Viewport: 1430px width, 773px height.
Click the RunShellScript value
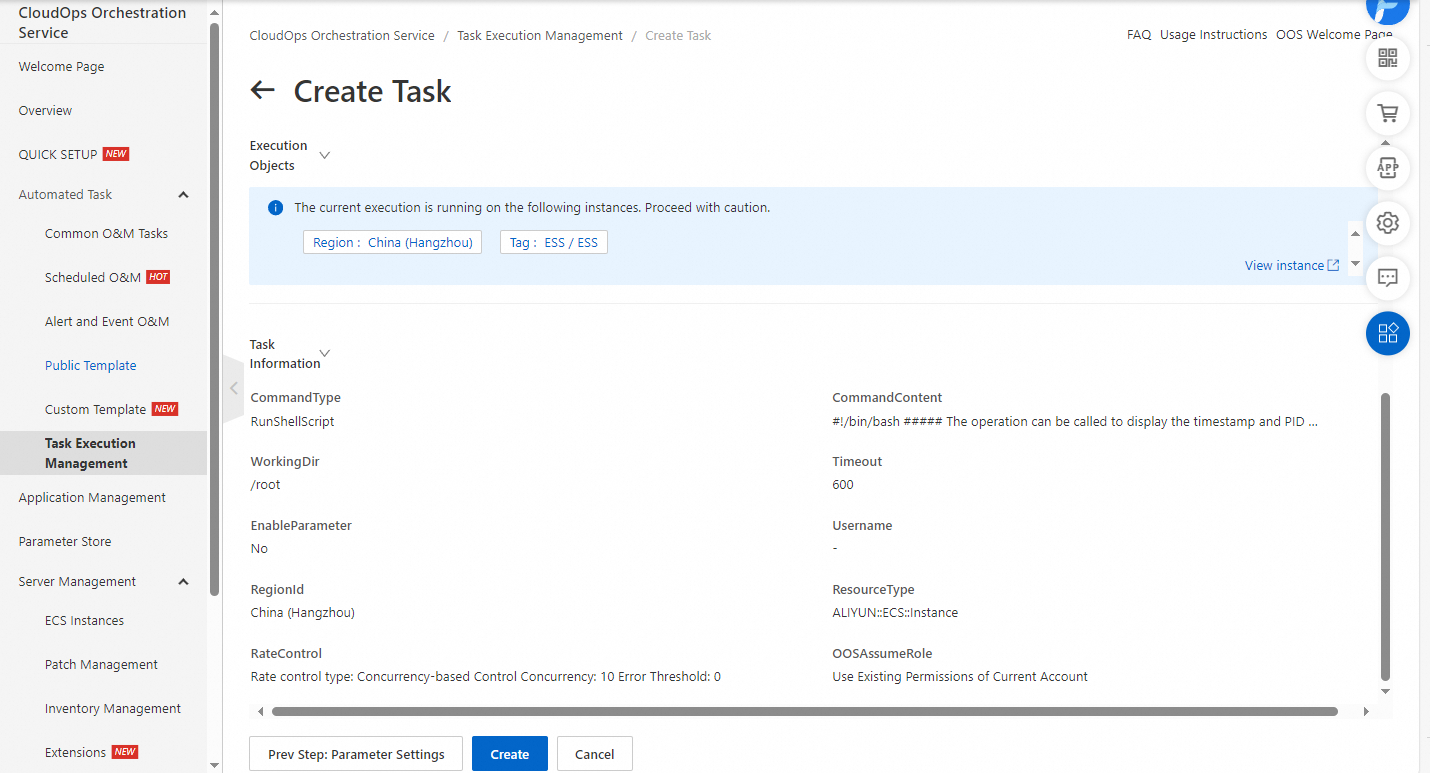click(x=292, y=422)
